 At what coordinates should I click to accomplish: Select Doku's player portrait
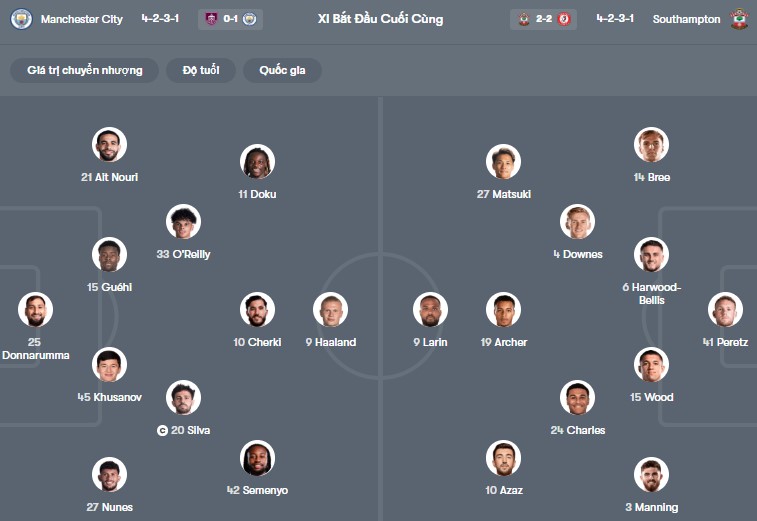click(x=257, y=162)
